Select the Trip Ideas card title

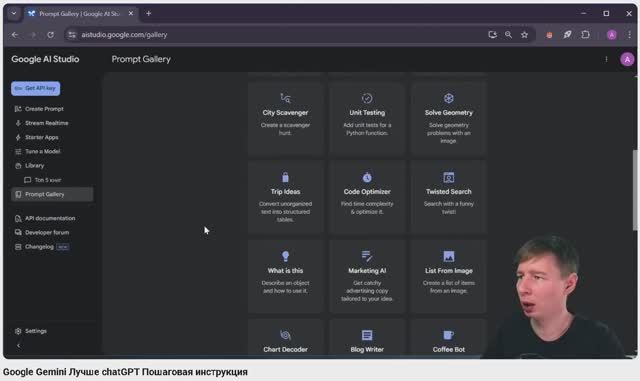coord(285,192)
